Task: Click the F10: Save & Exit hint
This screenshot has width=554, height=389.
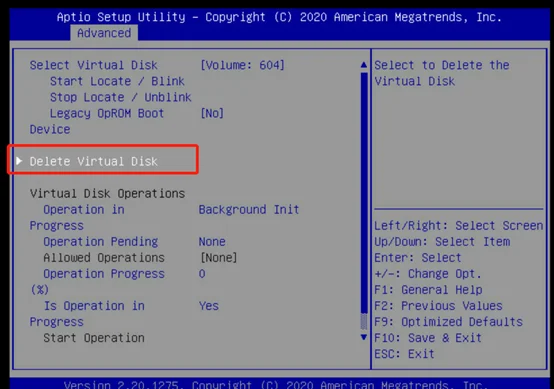Action: coord(428,338)
